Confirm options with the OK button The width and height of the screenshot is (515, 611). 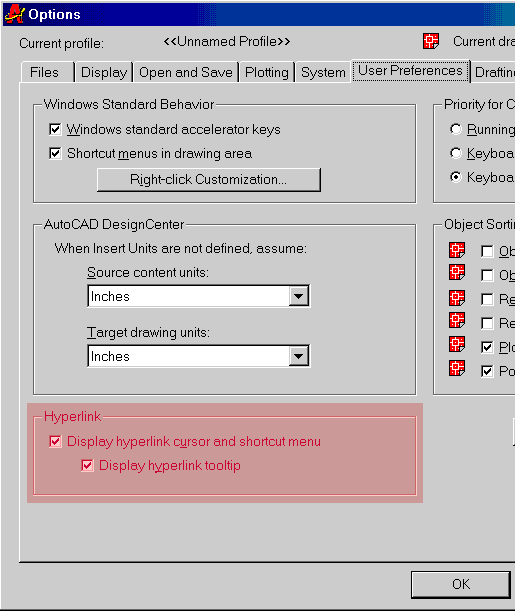(x=461, y=584)
